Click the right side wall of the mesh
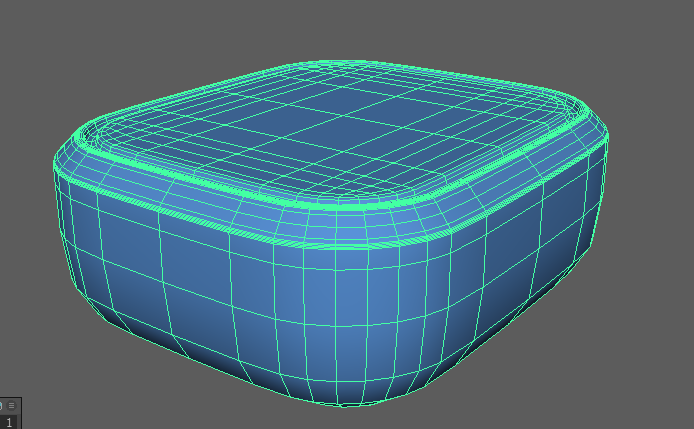This screenshot has height=429, width=694. pyautogui.click(x=520, y=240)
